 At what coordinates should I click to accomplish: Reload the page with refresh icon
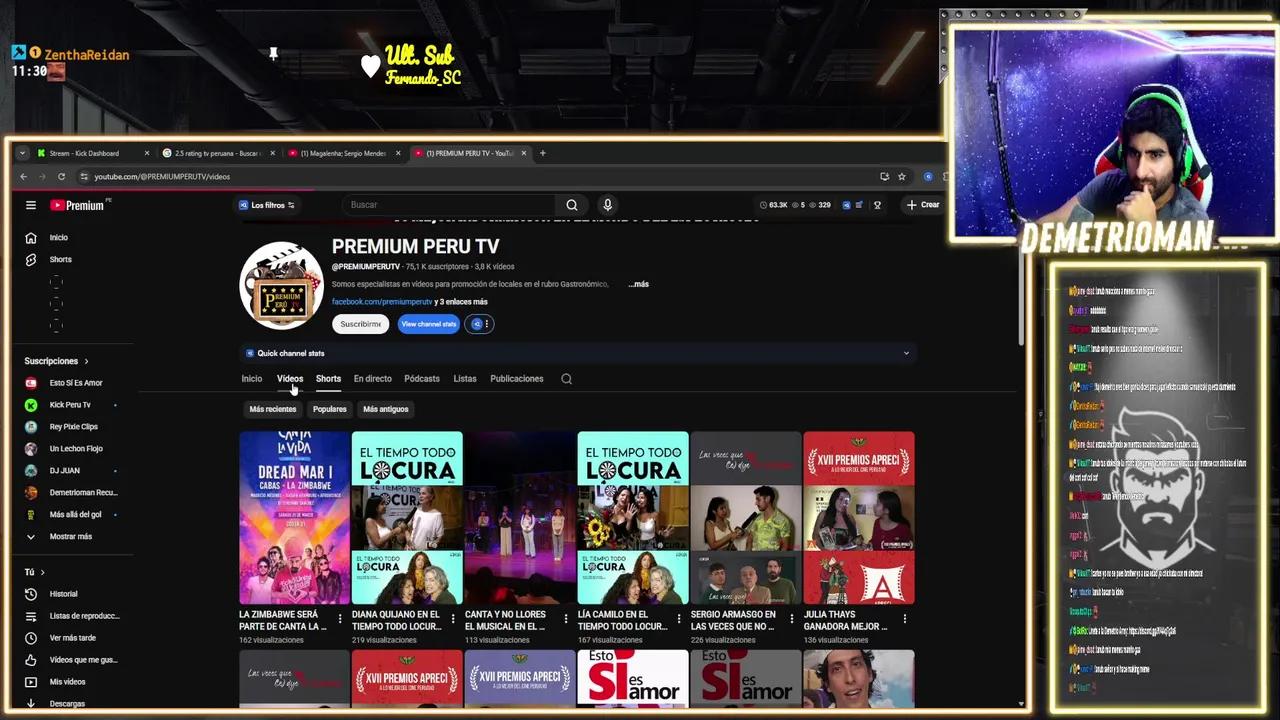[x=61, y=177]
